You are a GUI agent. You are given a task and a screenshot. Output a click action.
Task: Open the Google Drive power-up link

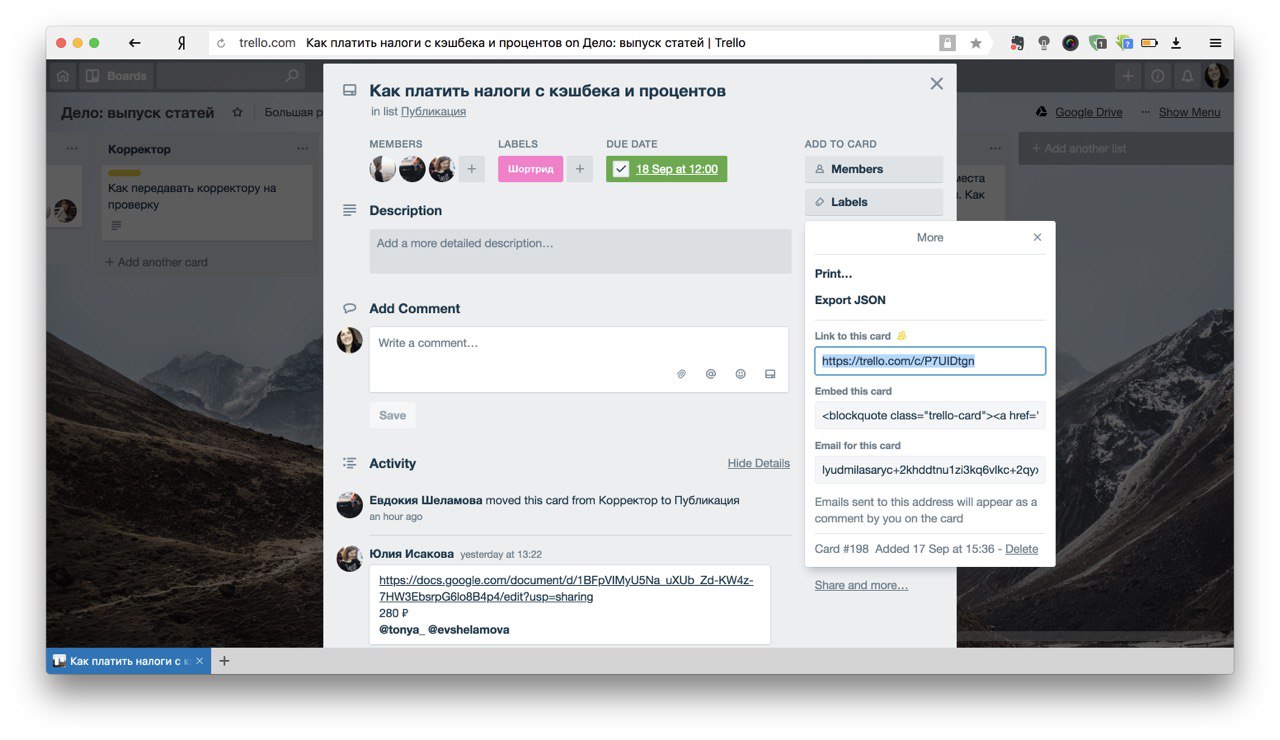click(x=1079, y=112)
